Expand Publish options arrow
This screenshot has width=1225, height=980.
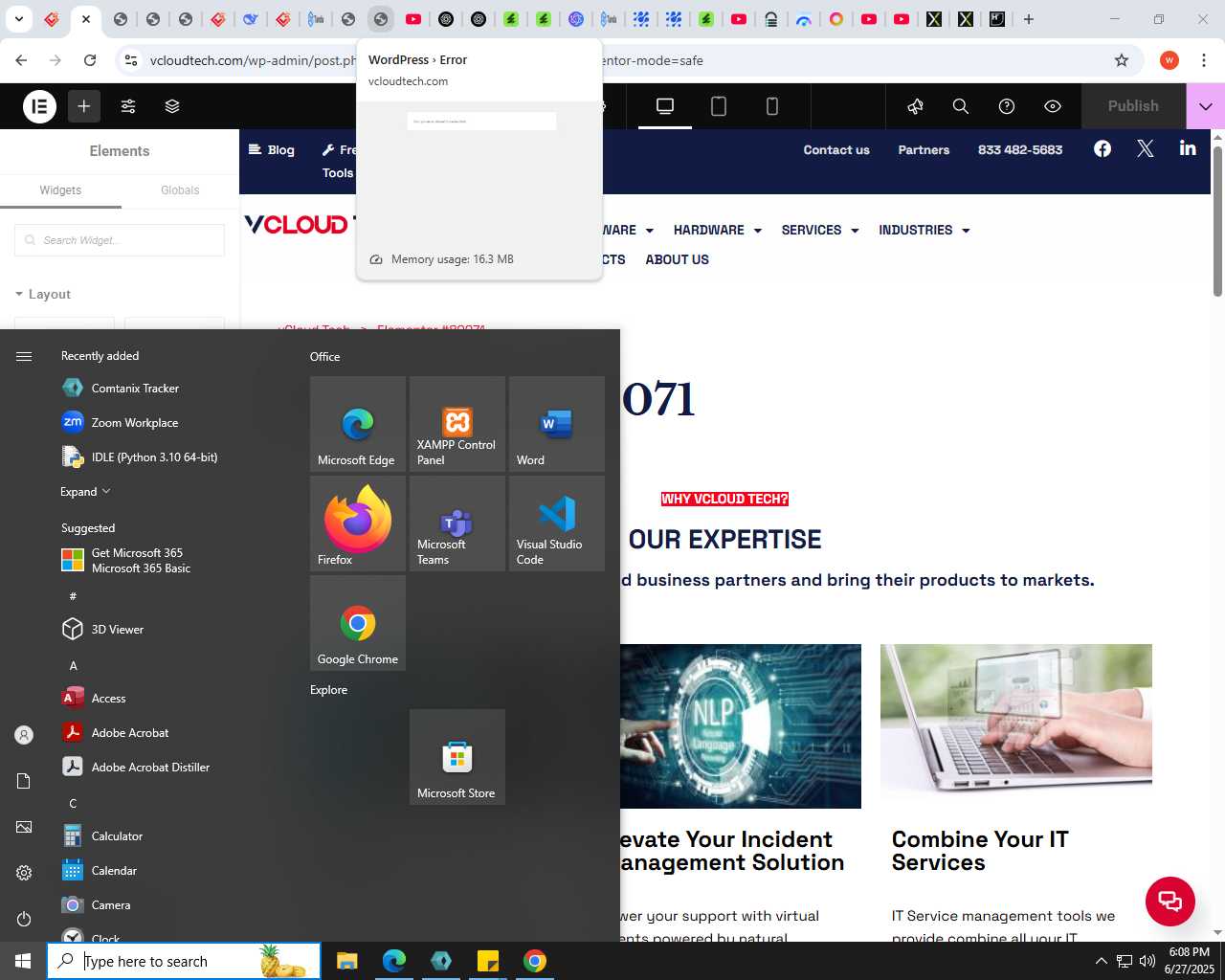[1206, 106]
